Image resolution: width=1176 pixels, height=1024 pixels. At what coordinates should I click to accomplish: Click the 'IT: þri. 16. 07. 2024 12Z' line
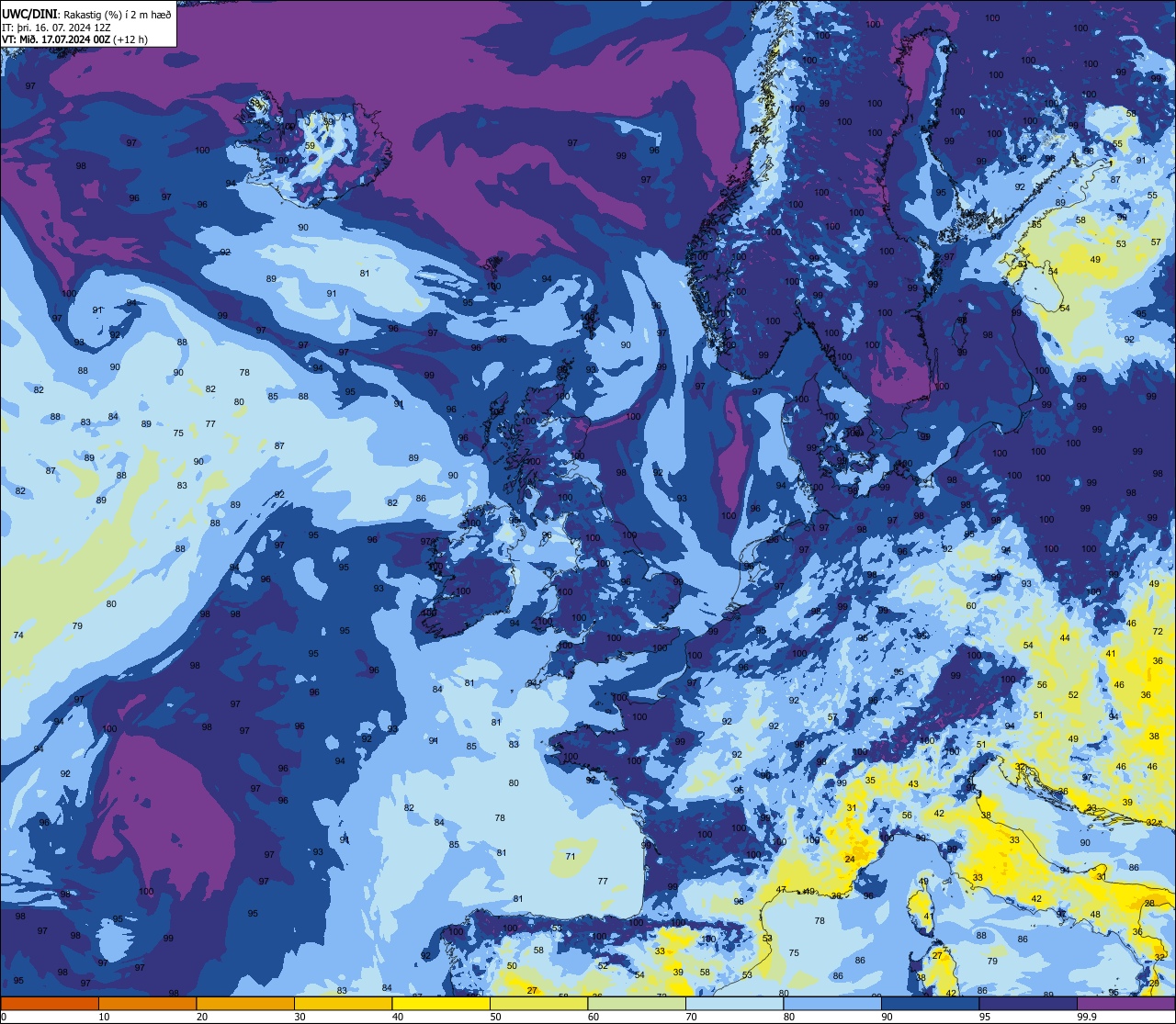[x=57, y=27]
